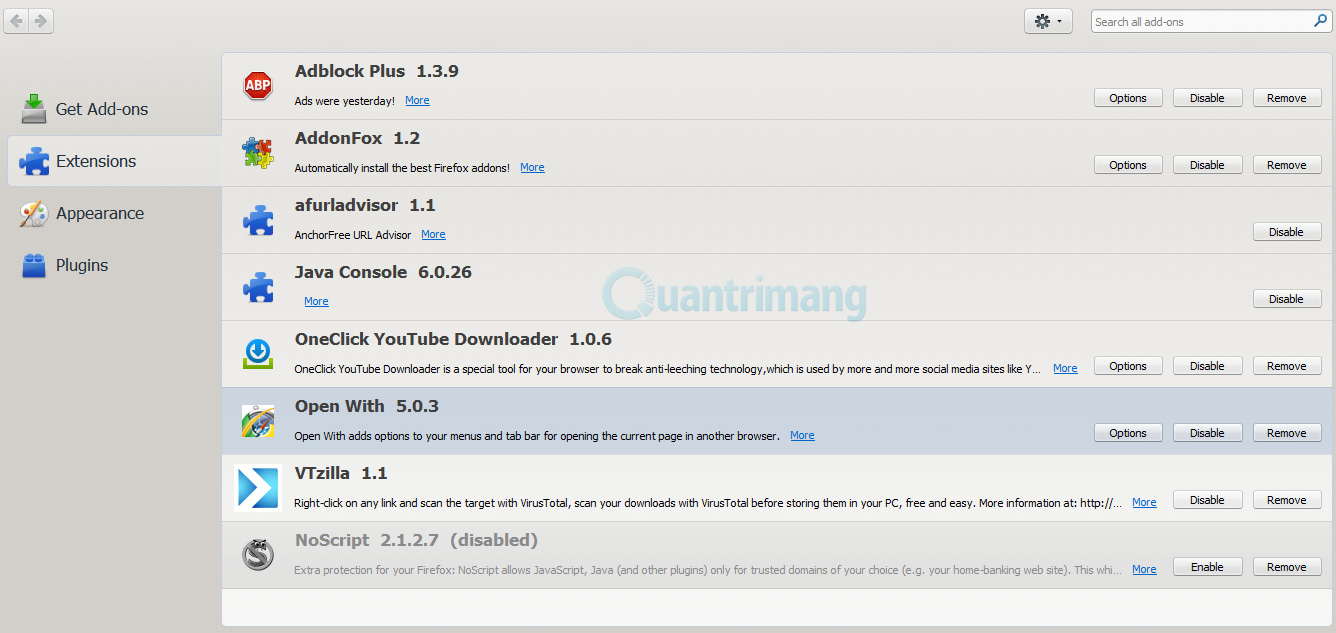Click the Appearance paintbrush icon
Viewport: 1336px width, 633px height.
(x=34, y=213)
